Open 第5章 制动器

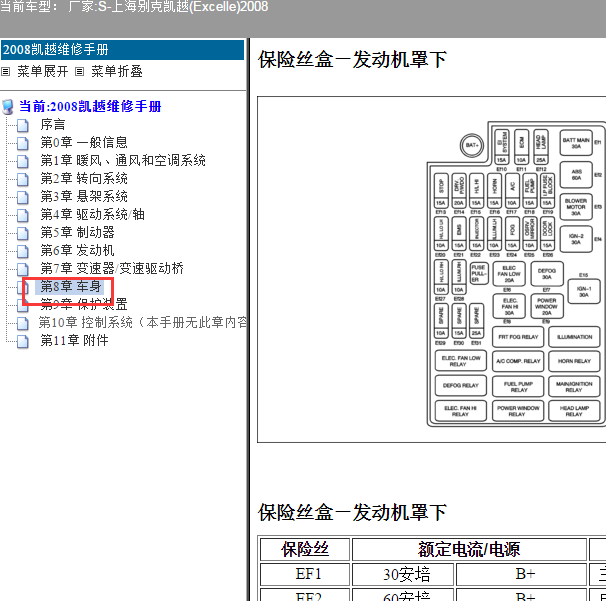(x=77, y=232)
